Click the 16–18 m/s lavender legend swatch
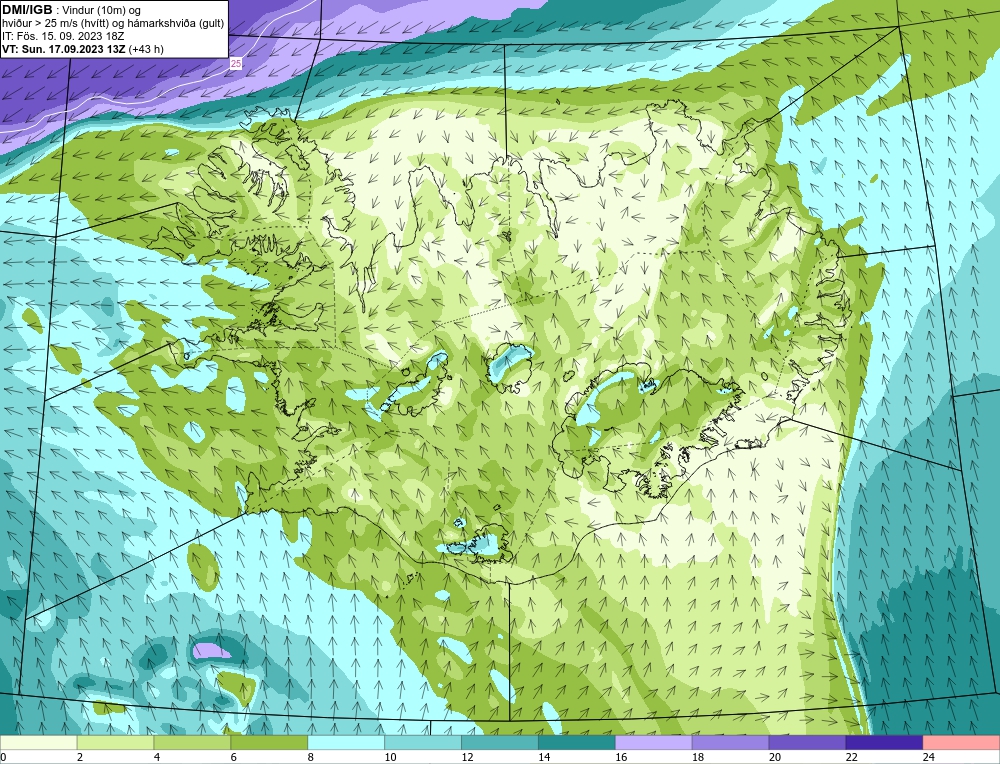The image size is (1000, 764). click(x=654, y=742)
